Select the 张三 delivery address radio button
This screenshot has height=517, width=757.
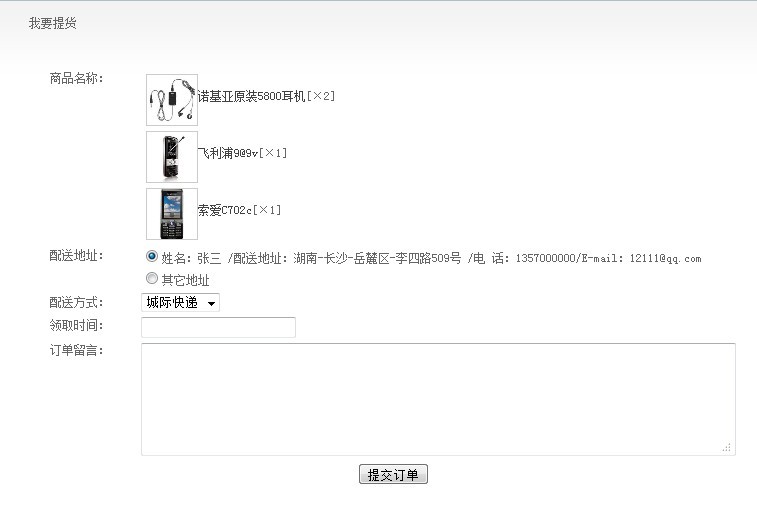coord(152,256)
